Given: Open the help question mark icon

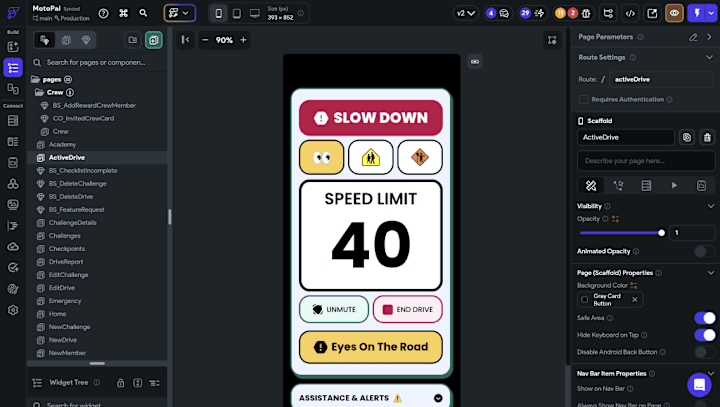Looking at the screenshot, I should click(104, 13).
